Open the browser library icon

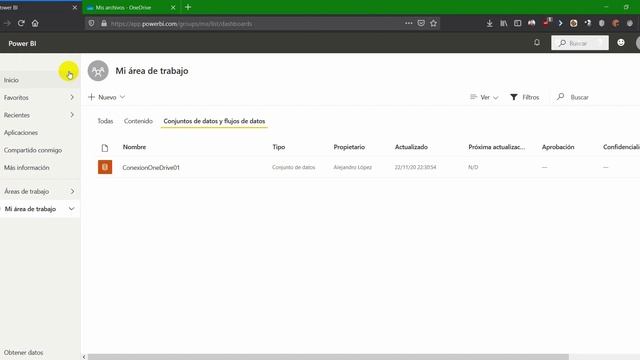504,23
